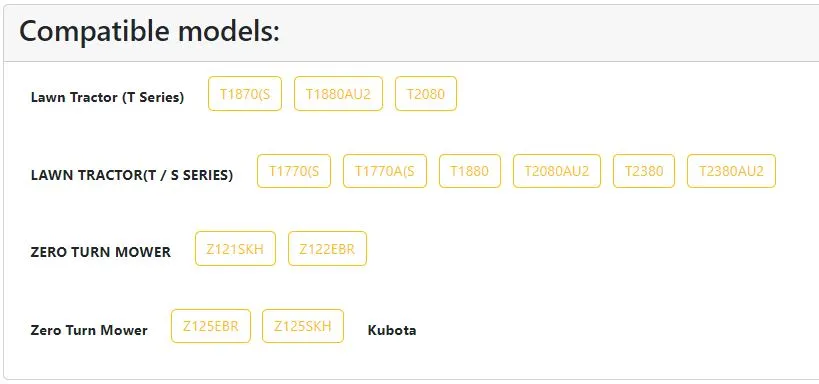Open the T2080AU2 model link
The width and height of the screenshot is (819, 384).
click(557, 171)
